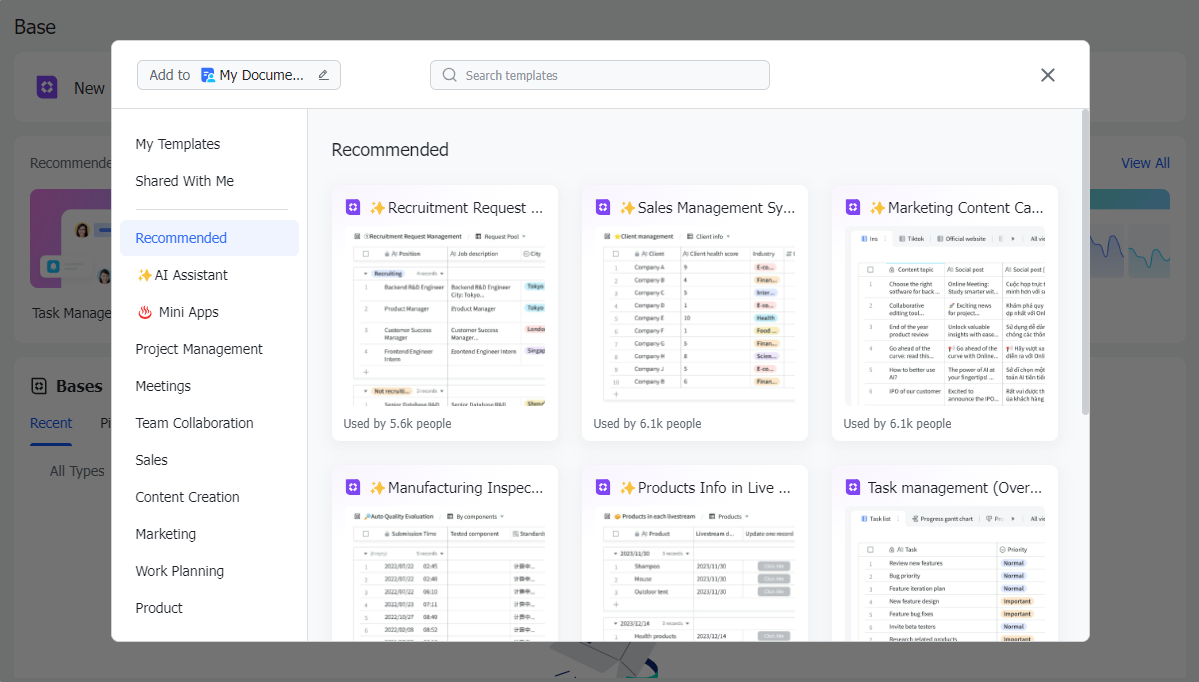
Task: Click the edit pencil icon beside My Documents
Action: tap(323, 75)
